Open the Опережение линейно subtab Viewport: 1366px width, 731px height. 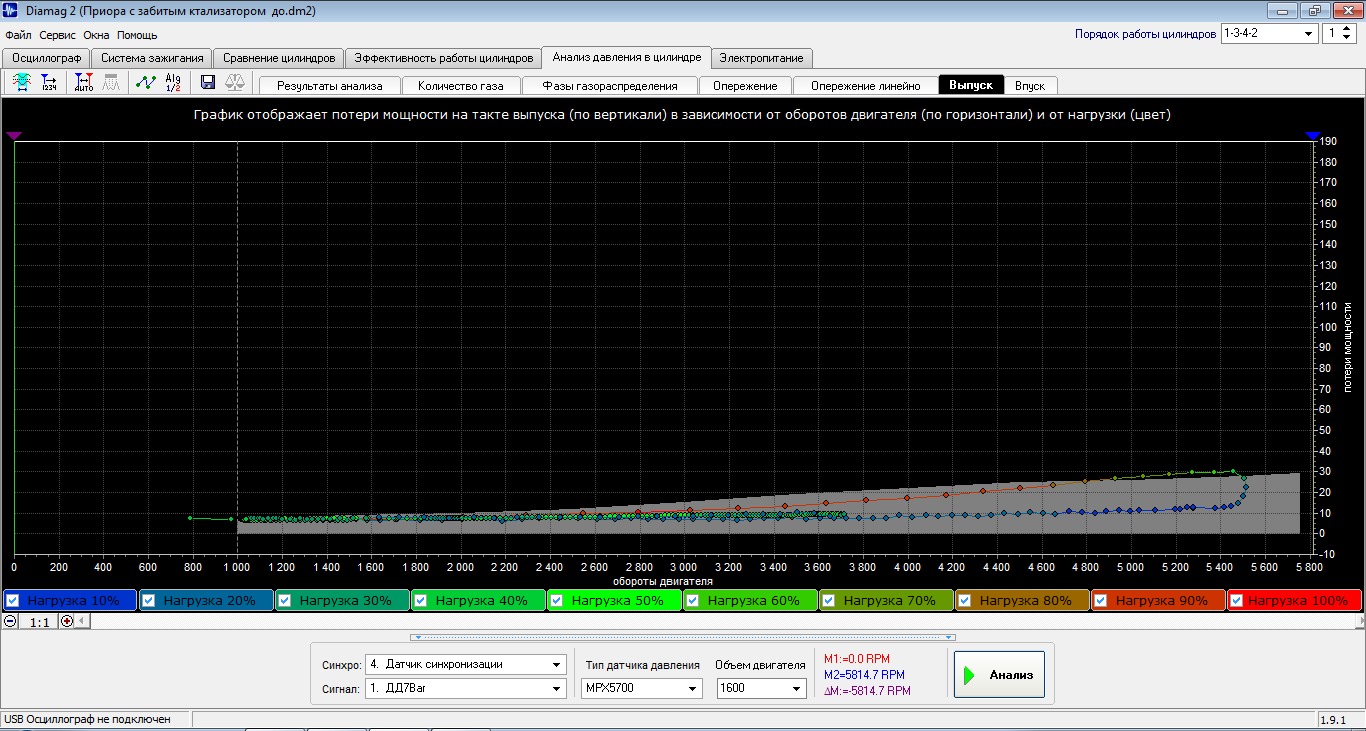pos(866,86)
